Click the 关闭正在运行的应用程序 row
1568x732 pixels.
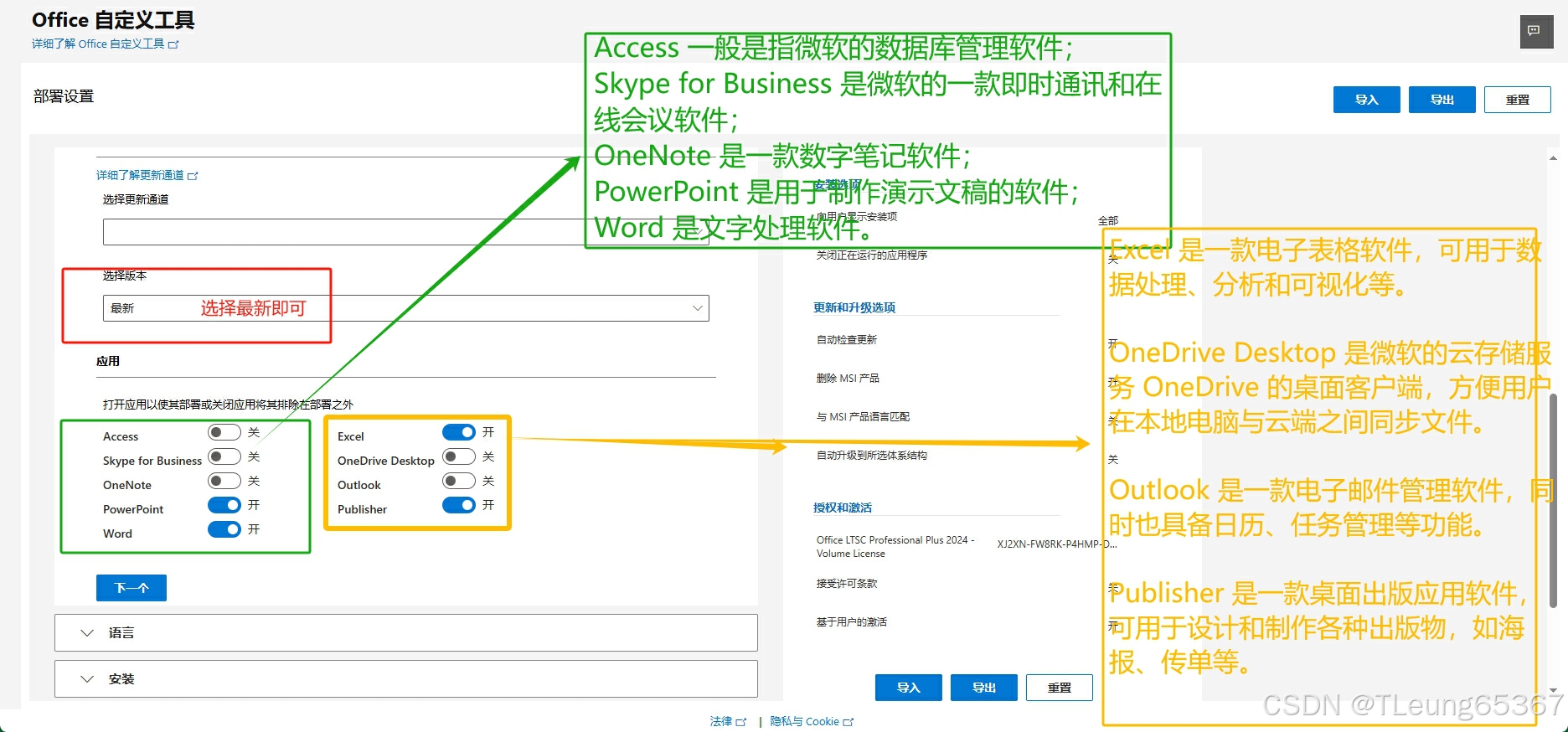tap(872, 255)
